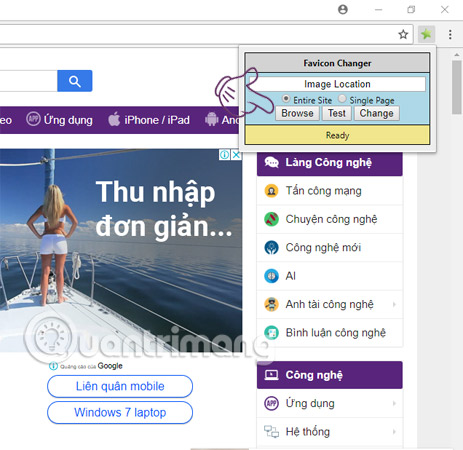Click the ad info icon on banner

click(225, 155)
